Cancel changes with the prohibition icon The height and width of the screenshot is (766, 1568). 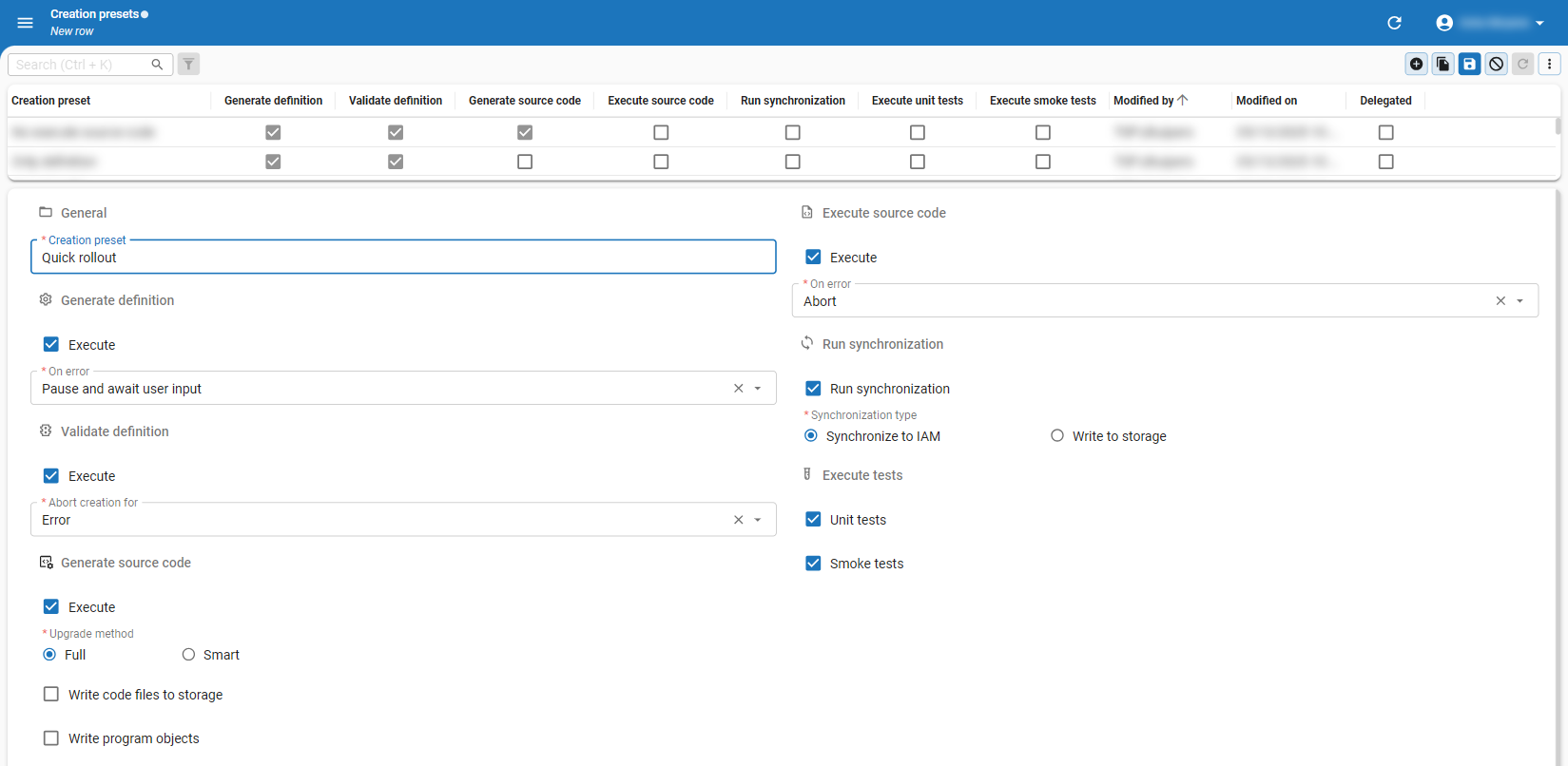1497,64
